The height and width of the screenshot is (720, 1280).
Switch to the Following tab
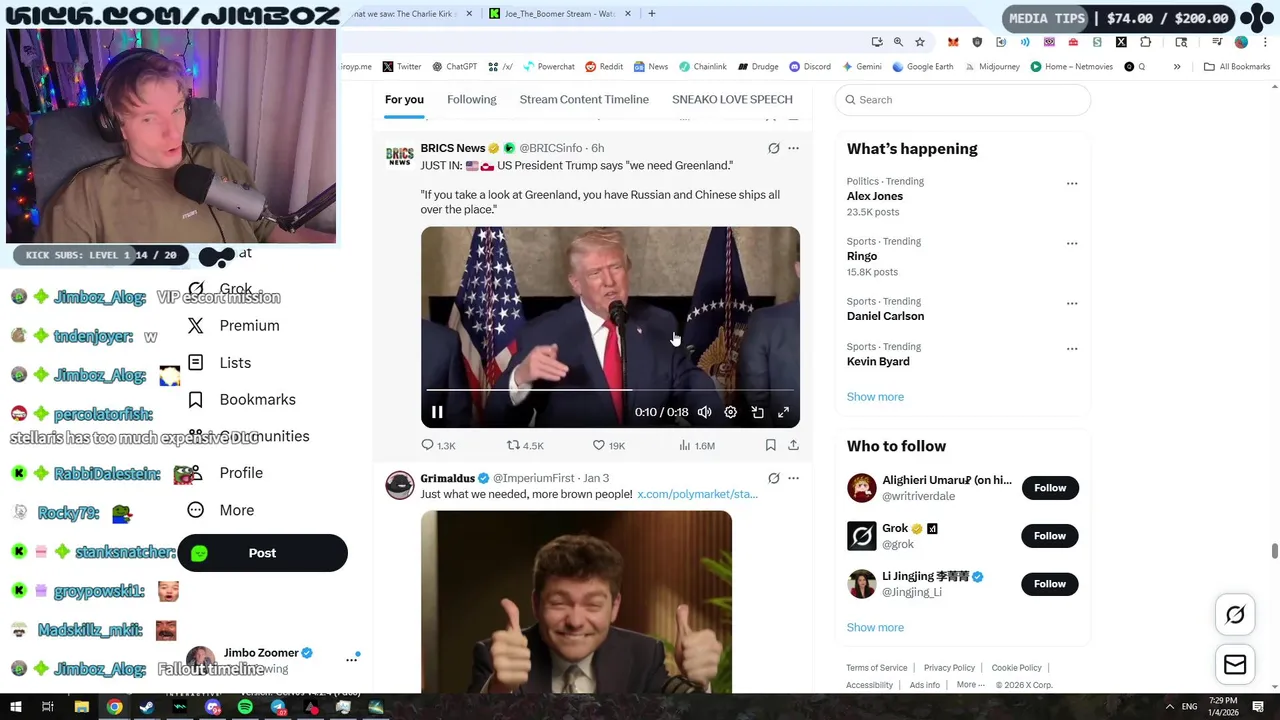471,99
